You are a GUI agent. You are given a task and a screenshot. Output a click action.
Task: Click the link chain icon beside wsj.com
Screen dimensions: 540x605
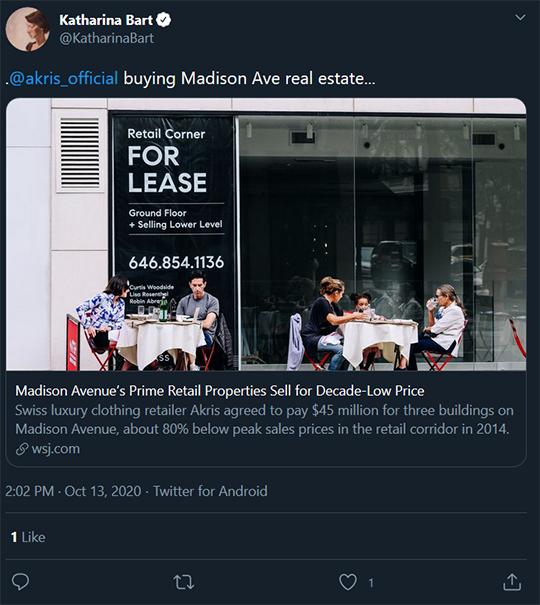(x=22, y=449)
